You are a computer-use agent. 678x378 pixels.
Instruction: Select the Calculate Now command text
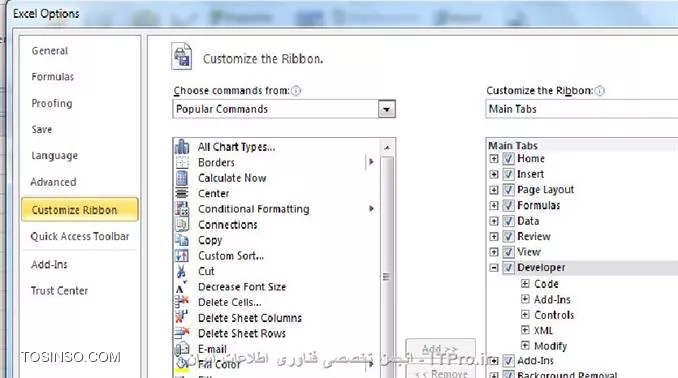pyautogui.click(x=232, y=178)
